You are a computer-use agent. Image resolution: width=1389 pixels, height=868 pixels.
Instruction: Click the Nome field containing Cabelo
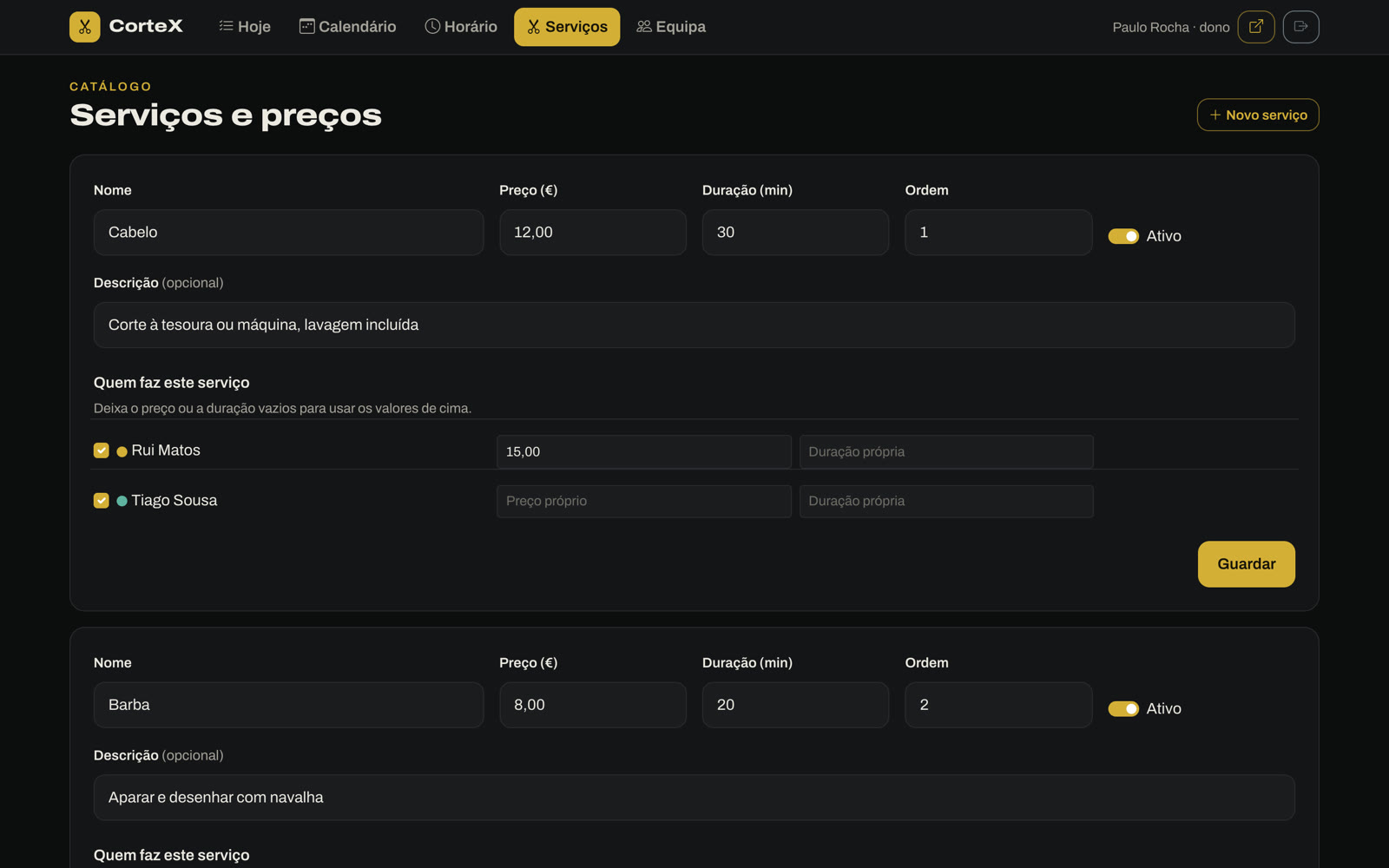[x=288, y=233]
